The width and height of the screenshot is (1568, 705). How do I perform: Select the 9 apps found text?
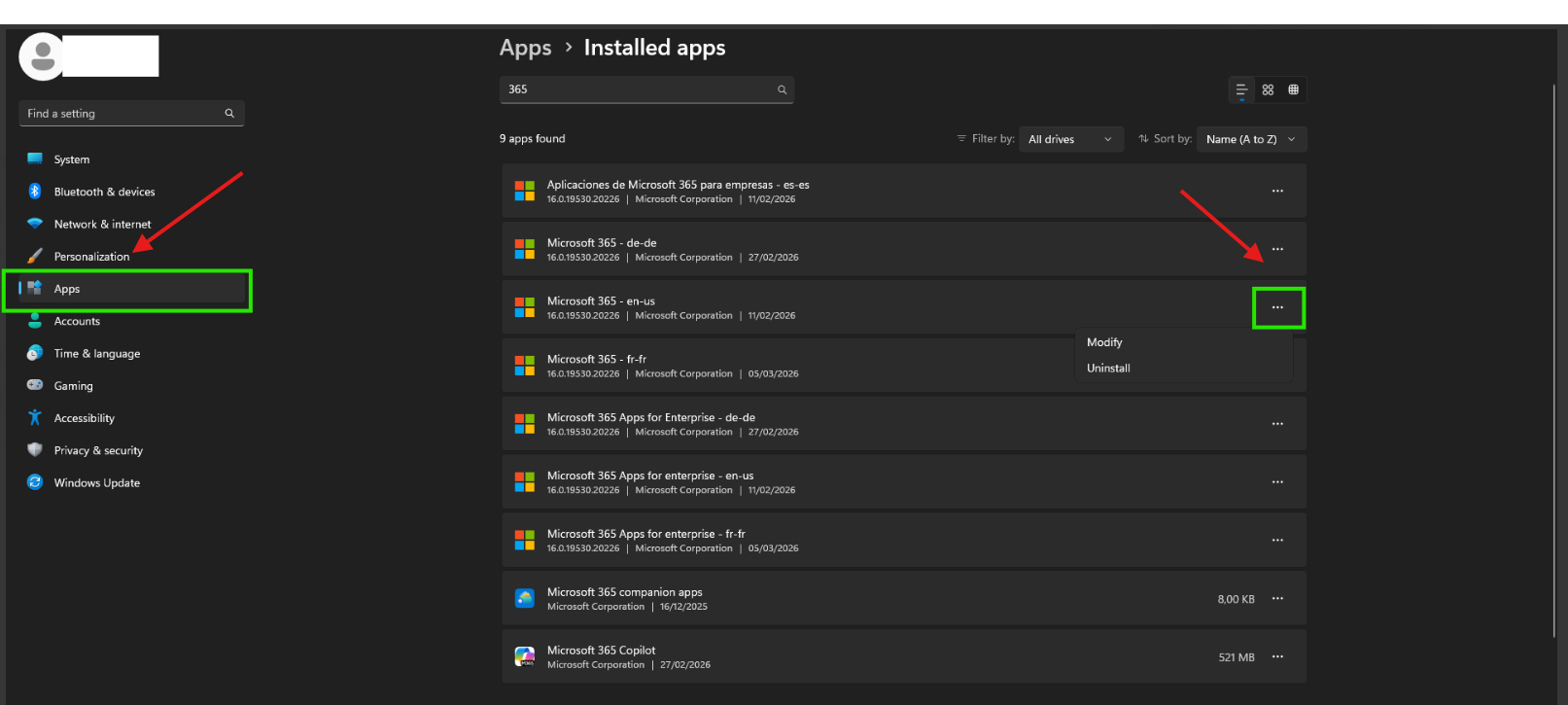532,139
